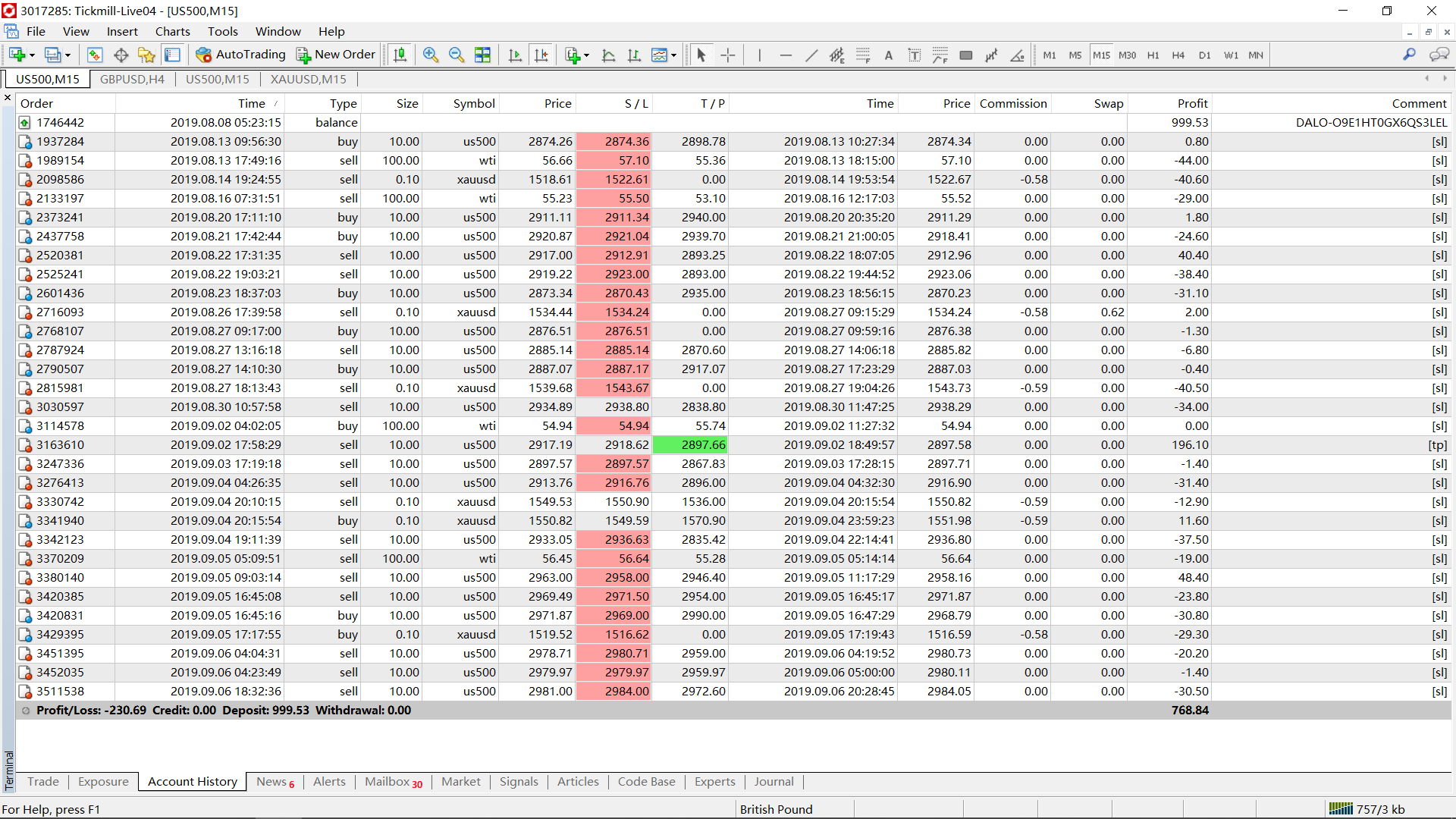1456x819 pixels.
Task: Toggle the chart auto scroll icon
Action: click(x=515, y=55)
